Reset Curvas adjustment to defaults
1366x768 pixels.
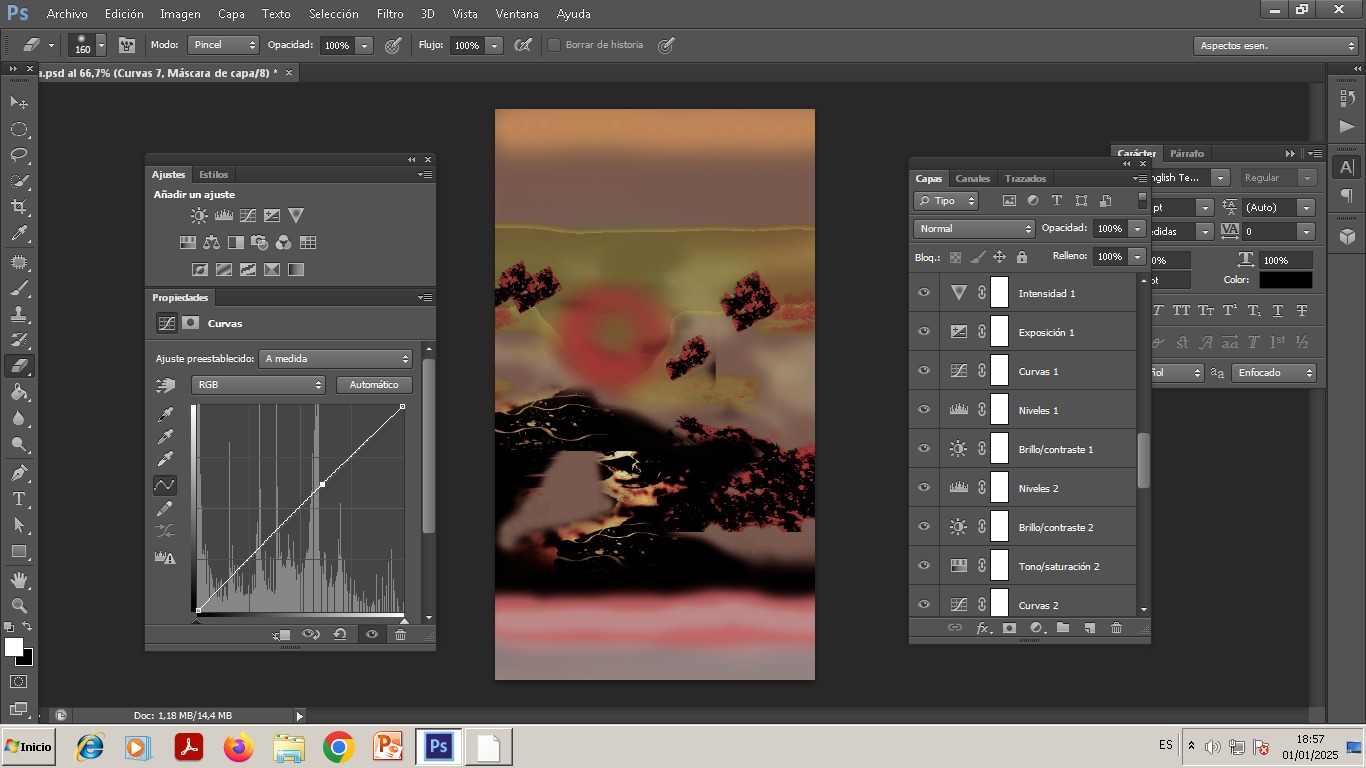(x=340, y=634)
